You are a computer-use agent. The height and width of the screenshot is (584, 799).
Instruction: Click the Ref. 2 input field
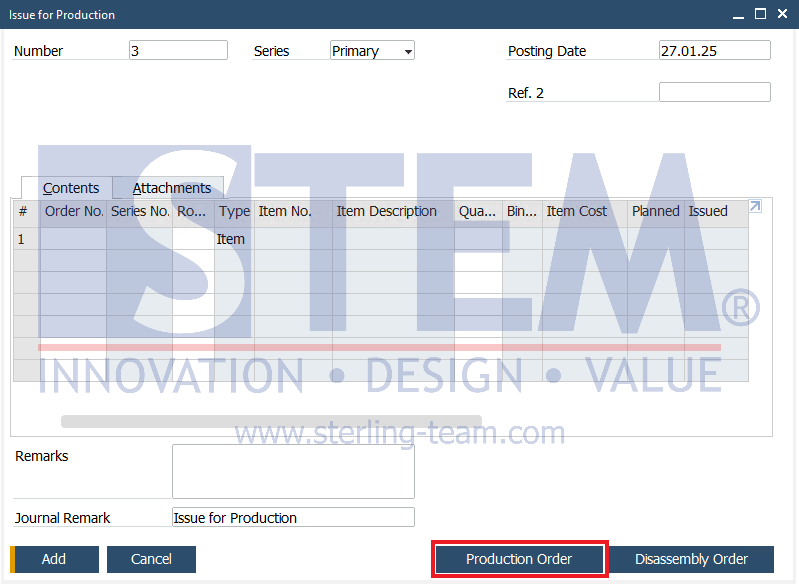point(714,92)
